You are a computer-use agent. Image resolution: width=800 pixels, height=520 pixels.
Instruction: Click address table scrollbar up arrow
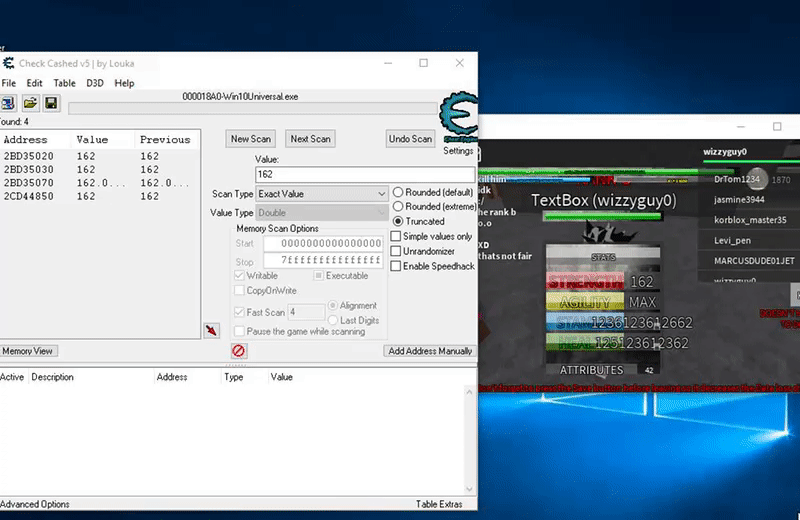click(469, 391)
